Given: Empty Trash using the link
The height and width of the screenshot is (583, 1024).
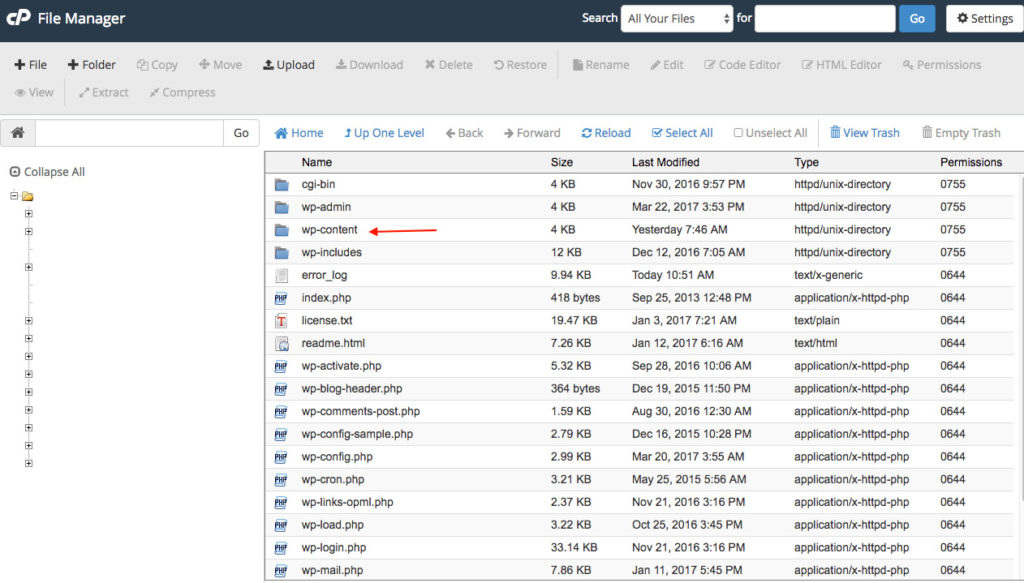Looking at the screenshot, I should coord(960,132).
